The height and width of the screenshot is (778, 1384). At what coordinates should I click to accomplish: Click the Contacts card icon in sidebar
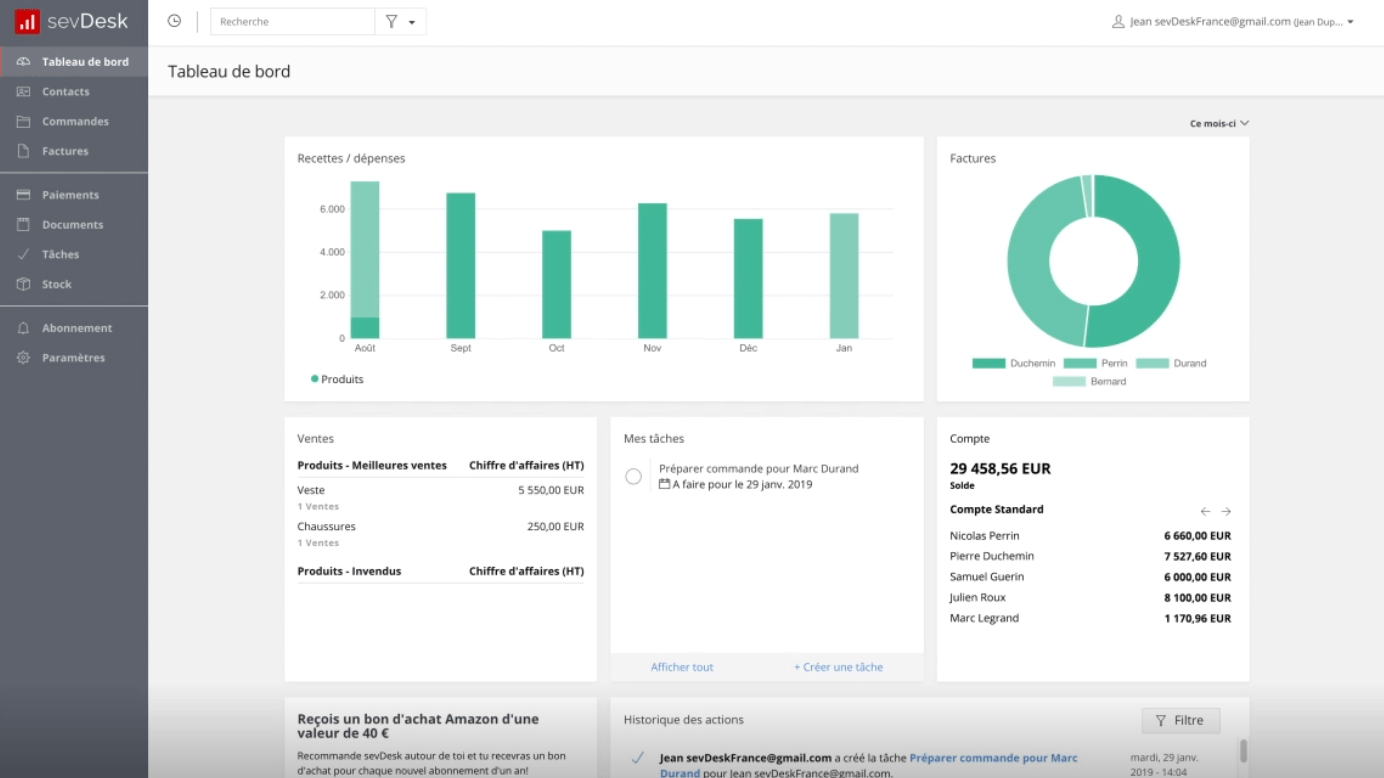(x=23, y=92)
